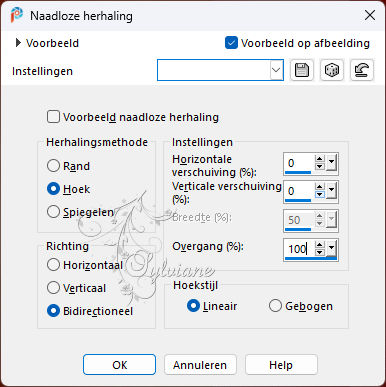Close the Naadloze herhaling dialog
Viewport: 386px width, 387px height.
pos(370,15)
